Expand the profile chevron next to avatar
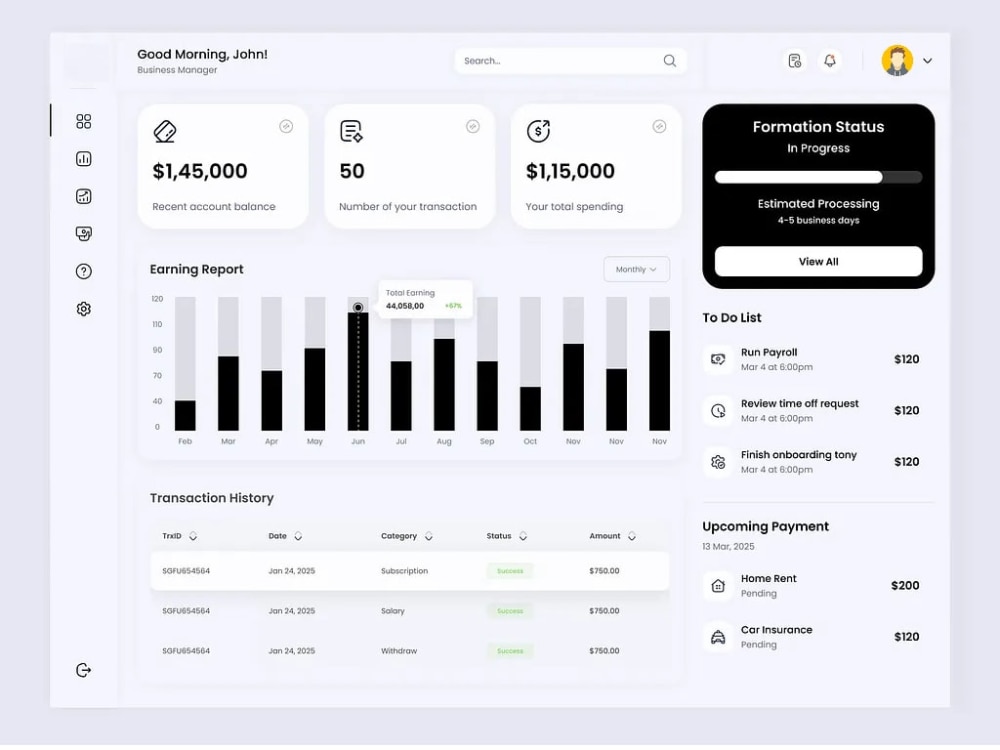Viewport: 1000px width, 750px height. tap(927, 61)
